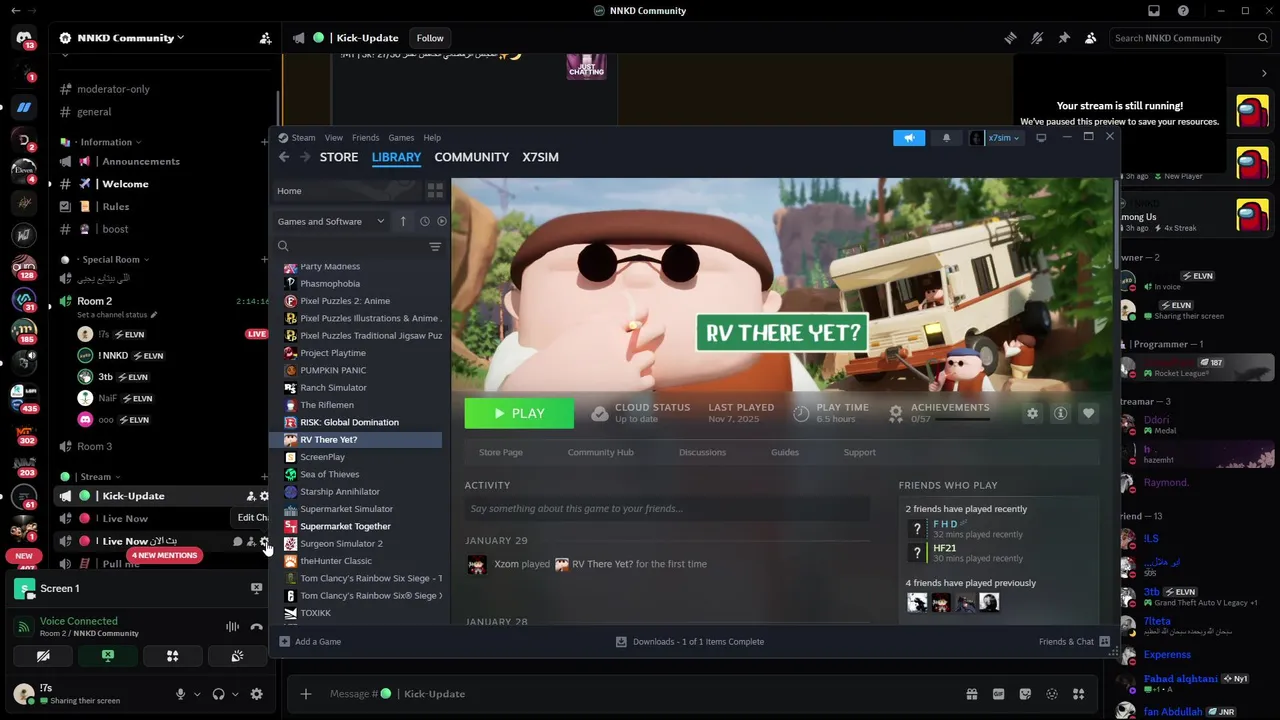Open Community Hub link for game
This screenshot has height=720, width=1280.
pyautogui.click(x=600, y=452)
